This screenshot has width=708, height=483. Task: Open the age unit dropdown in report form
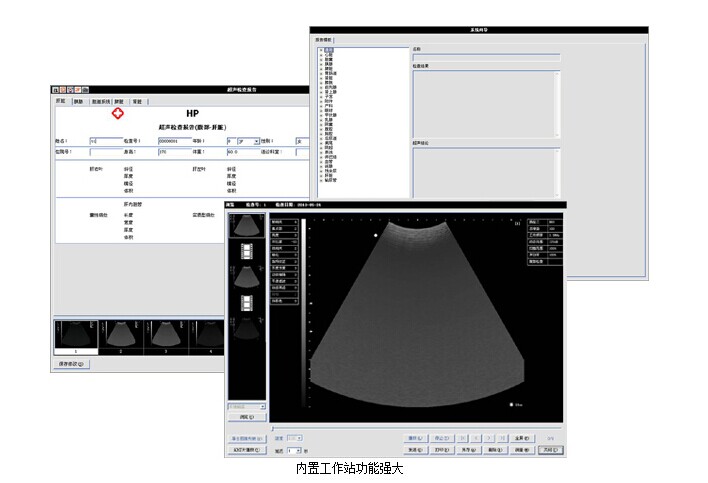pos(257,142)
